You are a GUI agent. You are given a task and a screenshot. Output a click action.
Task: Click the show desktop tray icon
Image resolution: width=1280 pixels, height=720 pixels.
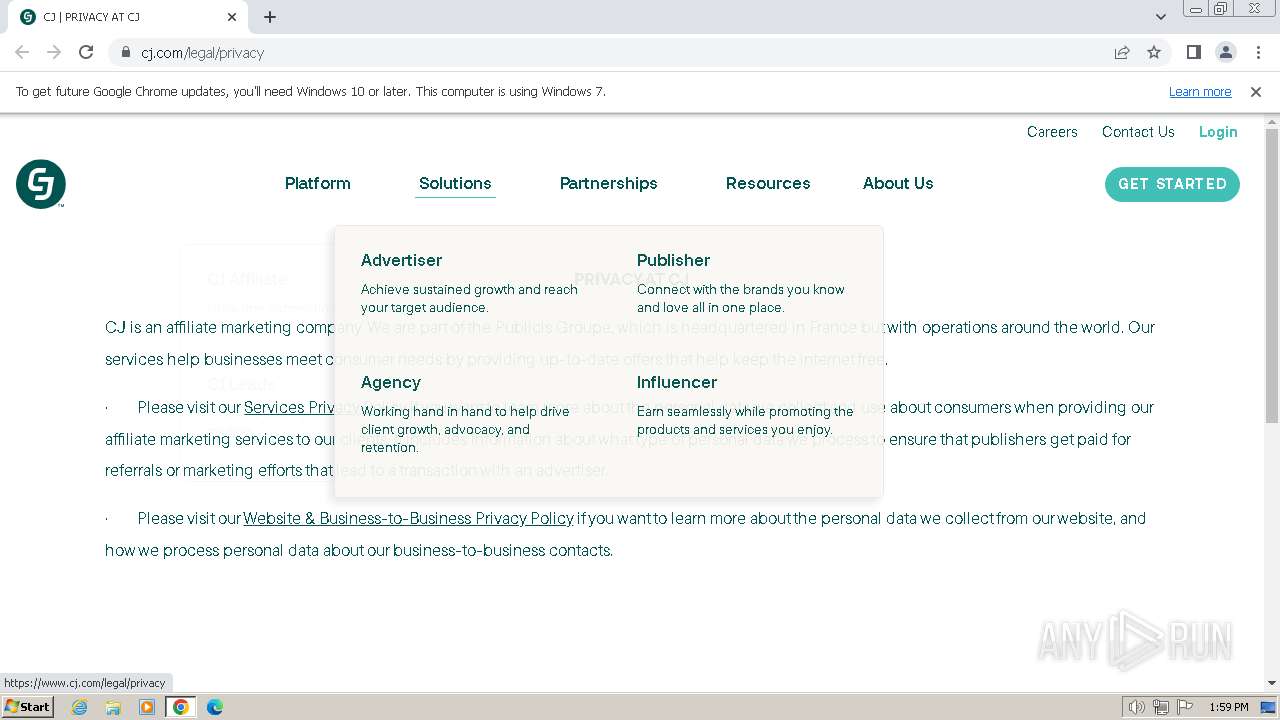coord(1268,707)
